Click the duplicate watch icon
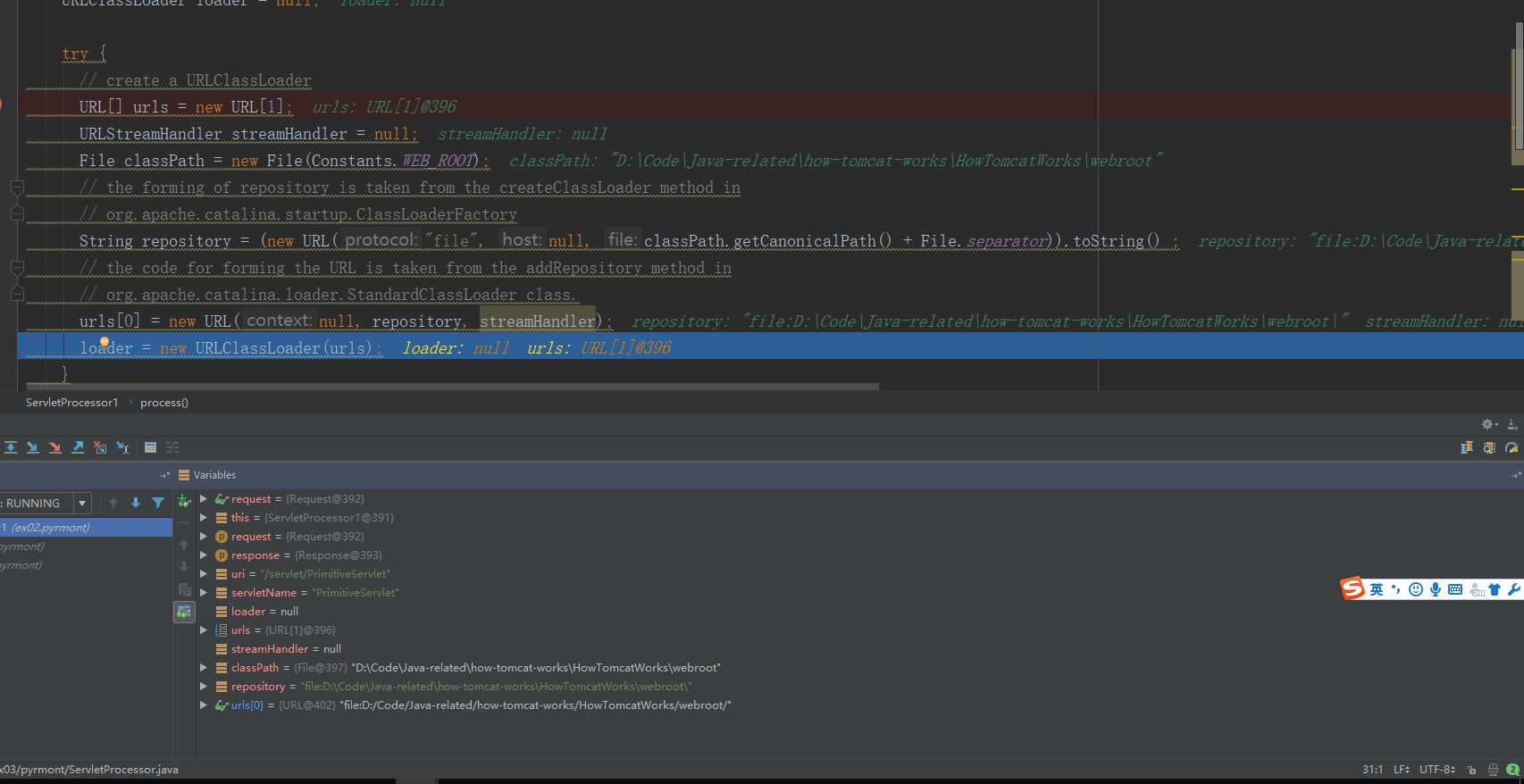The image size is (1524, 784). [x=184, y=589]
